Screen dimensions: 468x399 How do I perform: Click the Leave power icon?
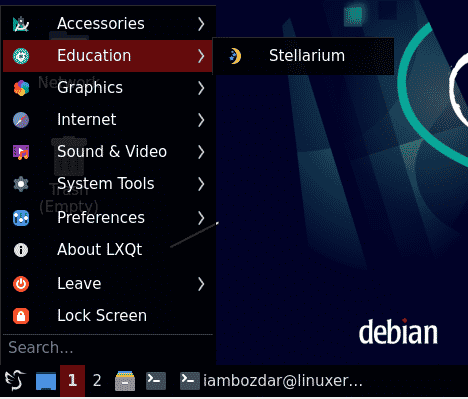[x=21, y=284]
